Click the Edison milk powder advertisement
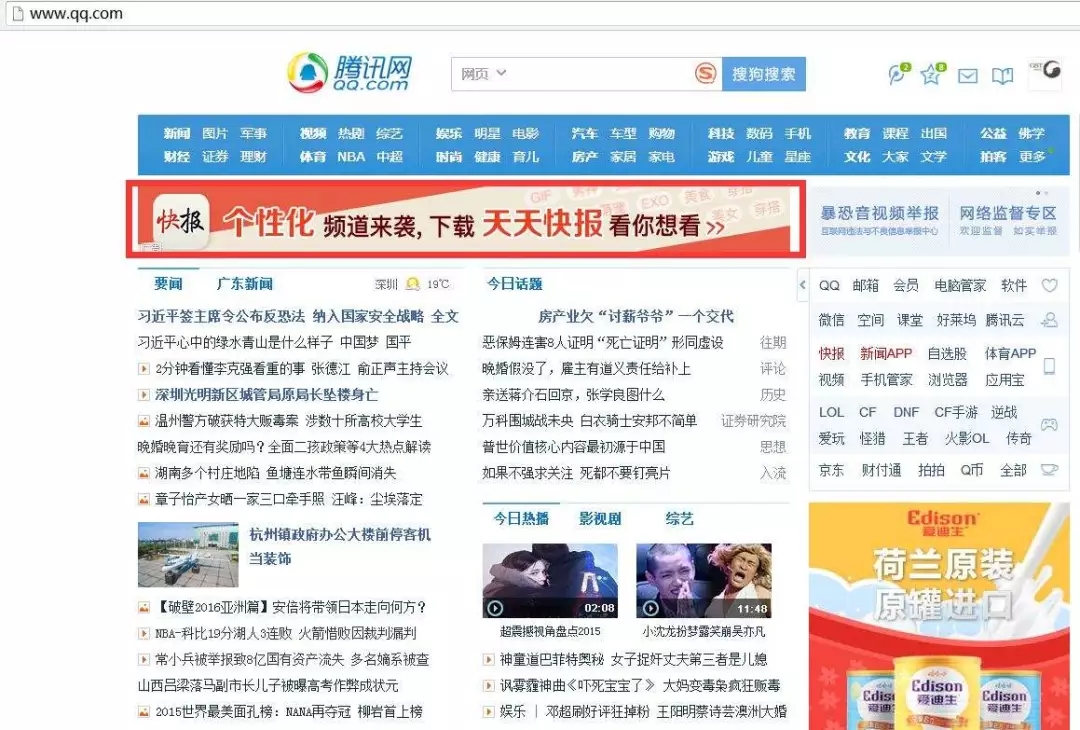The image size is (1080, 730). click(937, 616)
